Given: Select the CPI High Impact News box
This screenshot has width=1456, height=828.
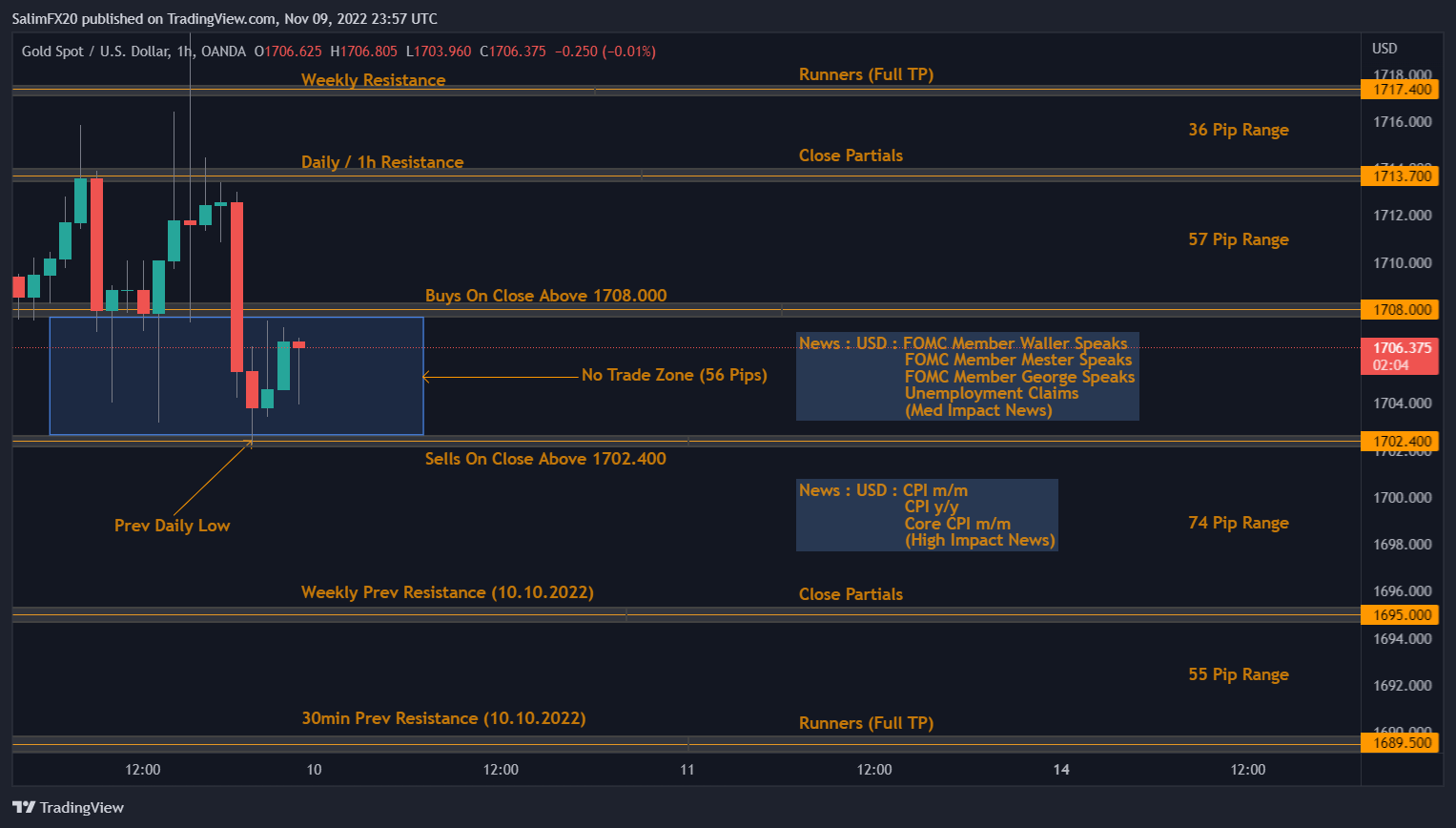Looking at the screenshot, I should 927,515.
